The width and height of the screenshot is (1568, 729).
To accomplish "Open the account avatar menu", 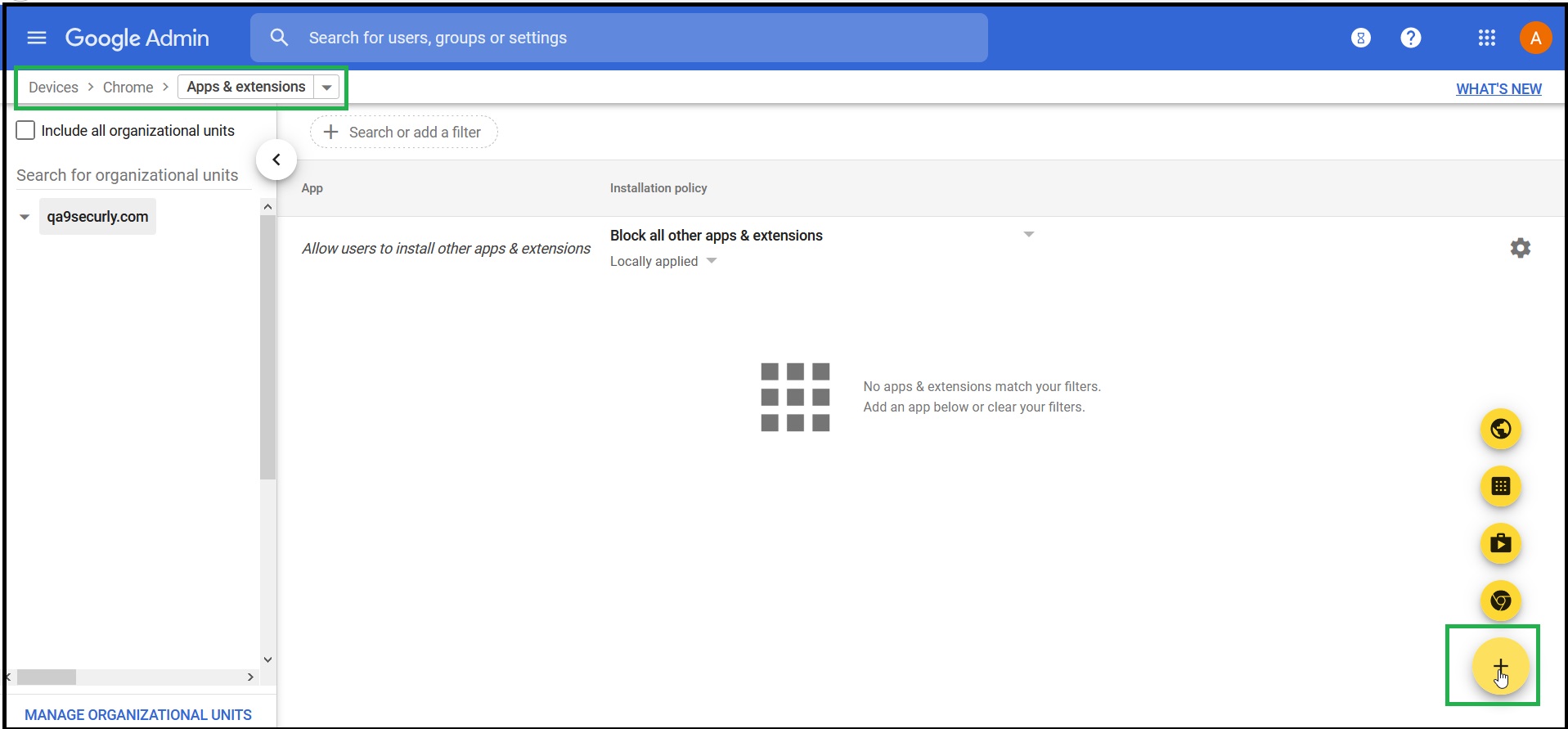I will [1535, 38].
